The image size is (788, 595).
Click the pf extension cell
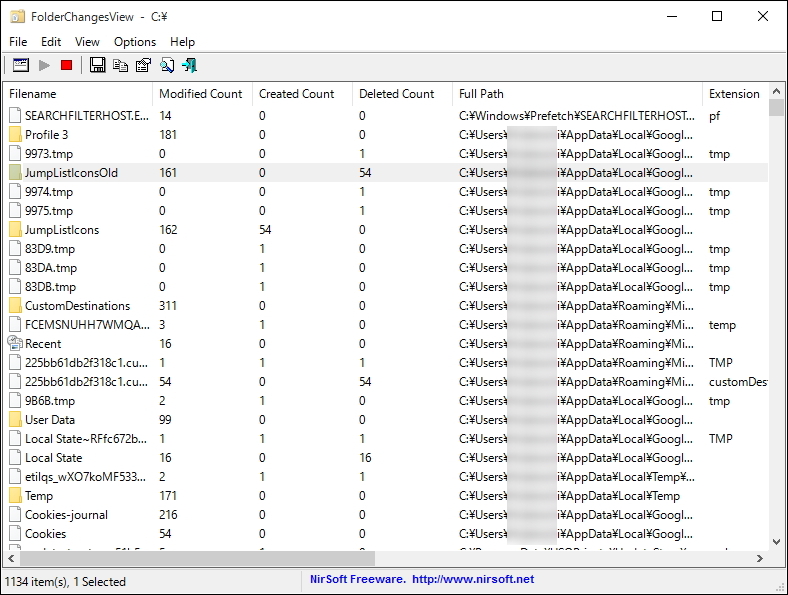pos(714,116)
